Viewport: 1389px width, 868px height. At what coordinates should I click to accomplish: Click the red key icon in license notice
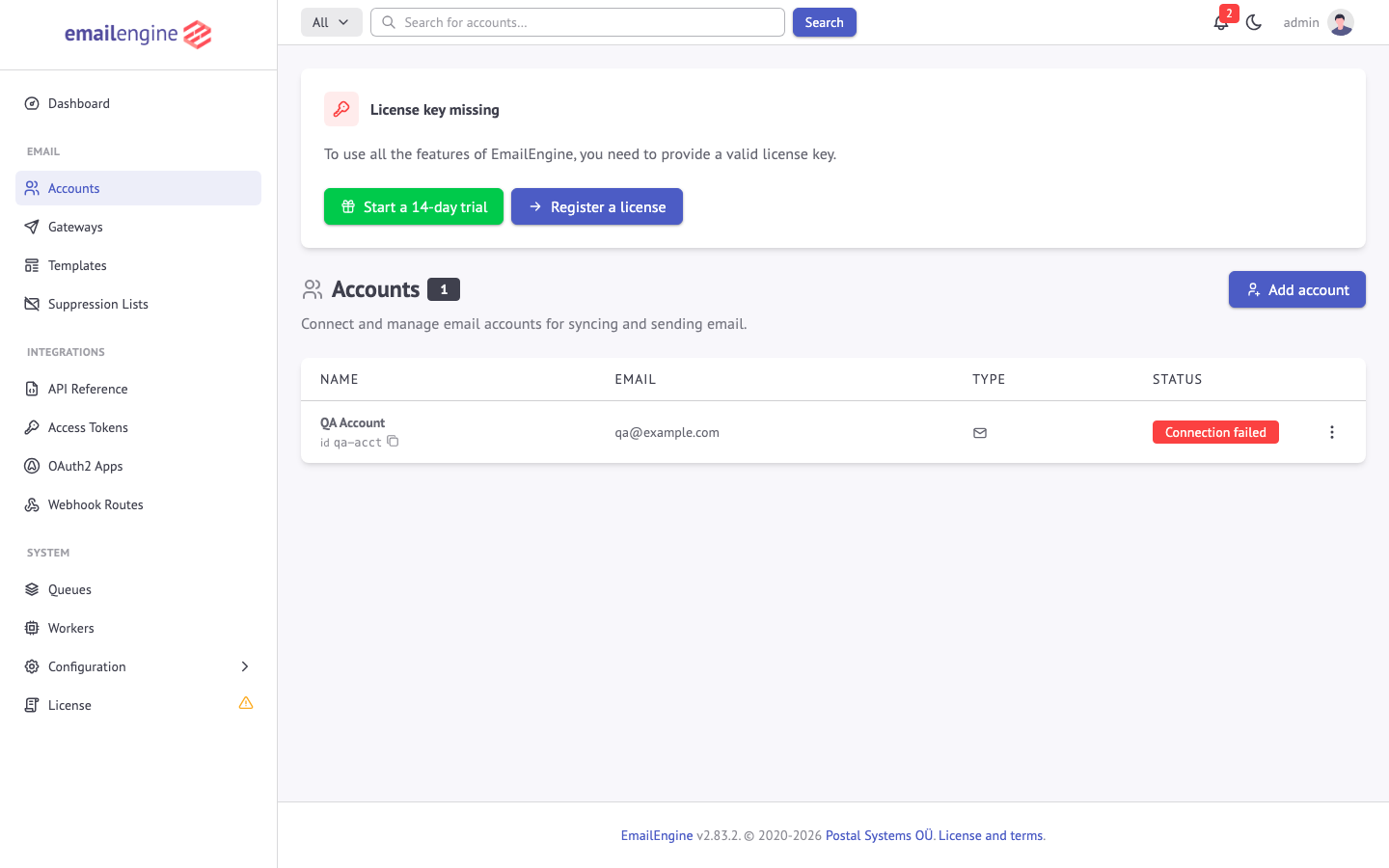pyautogui.click(x=341, y=109)
